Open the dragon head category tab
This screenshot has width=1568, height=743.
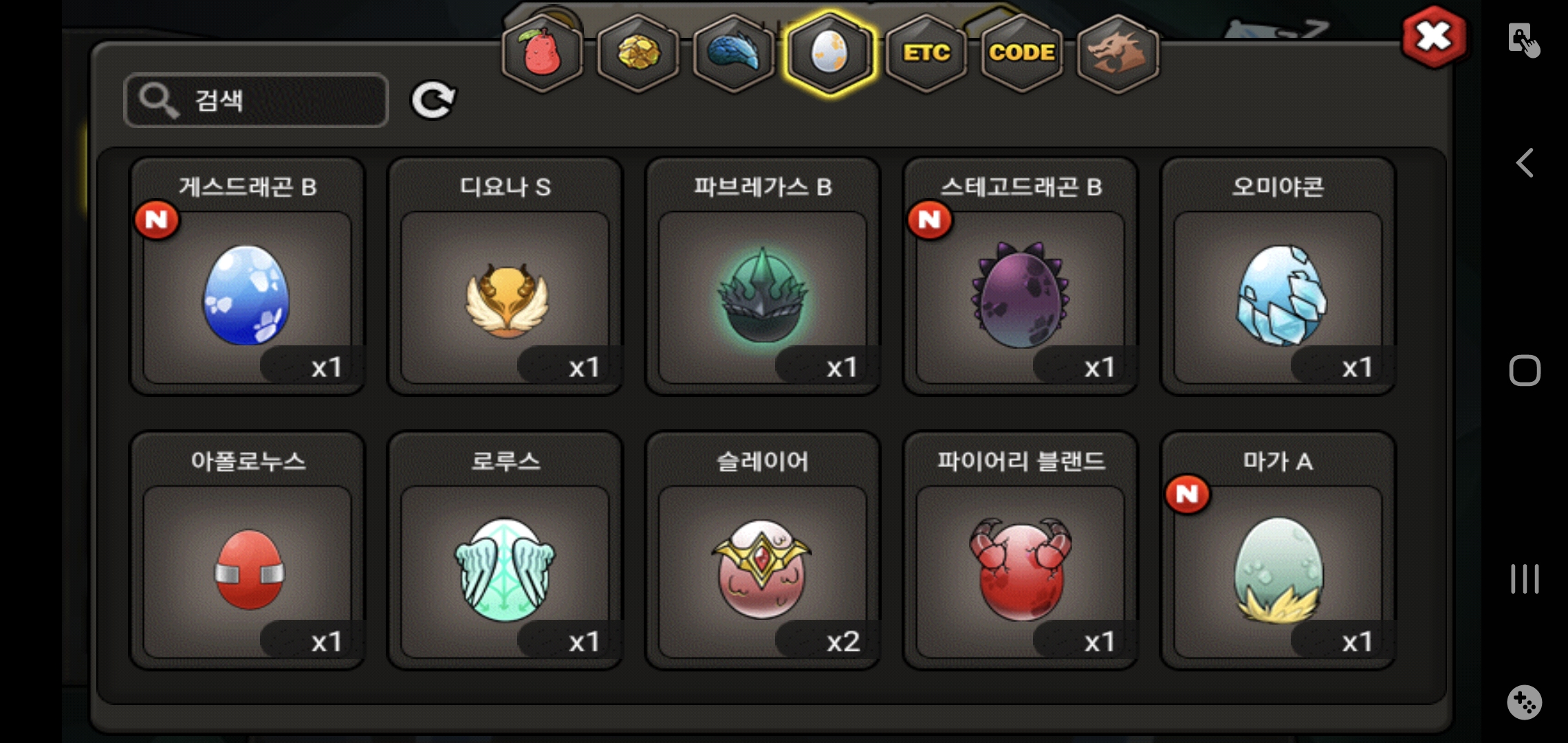tap(1118, 54)
